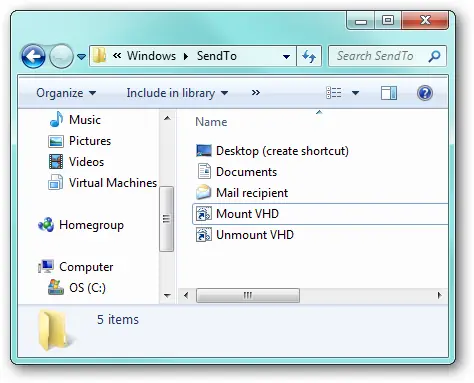Close the SendTo window
The image size is (474, 383).
pyautogui.click(x=425, y=21)
